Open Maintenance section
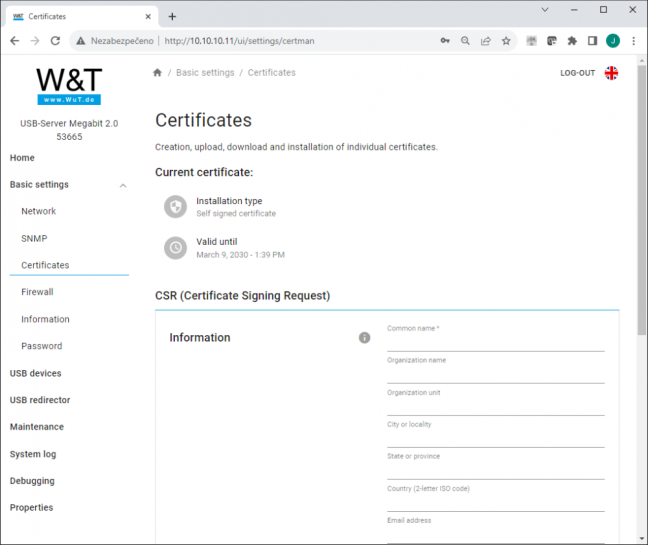Image resolution: width=648 pixels, height=545 pixels. (x=37, y=427)
